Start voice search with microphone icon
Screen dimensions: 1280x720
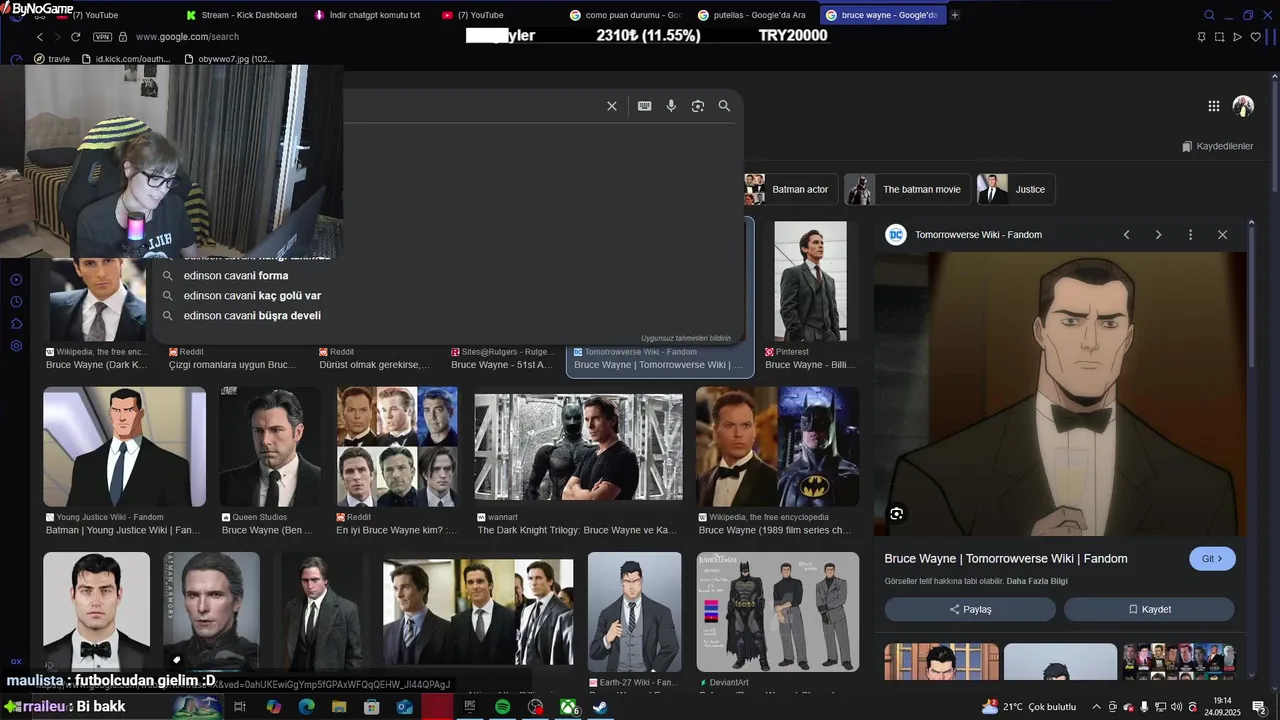tap(671, 106)
